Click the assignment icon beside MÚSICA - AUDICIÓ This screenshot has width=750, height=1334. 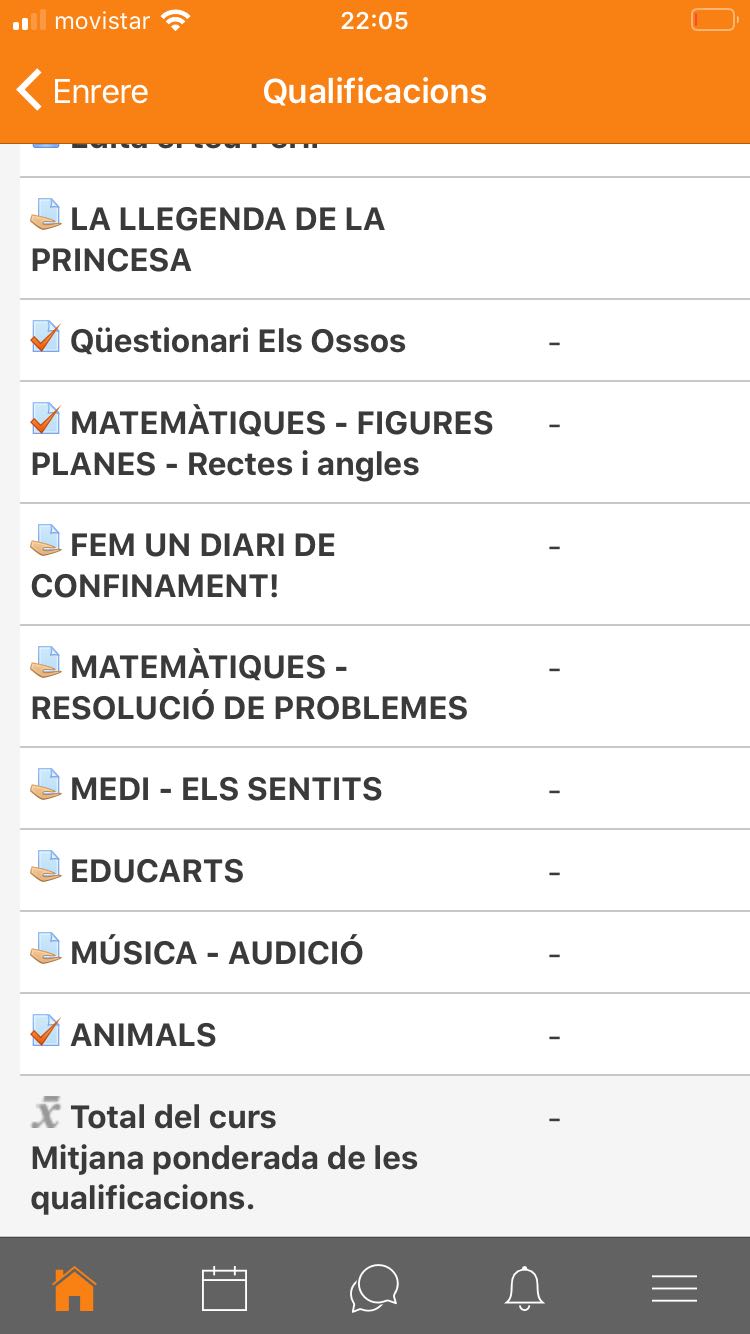coord(46,949)
